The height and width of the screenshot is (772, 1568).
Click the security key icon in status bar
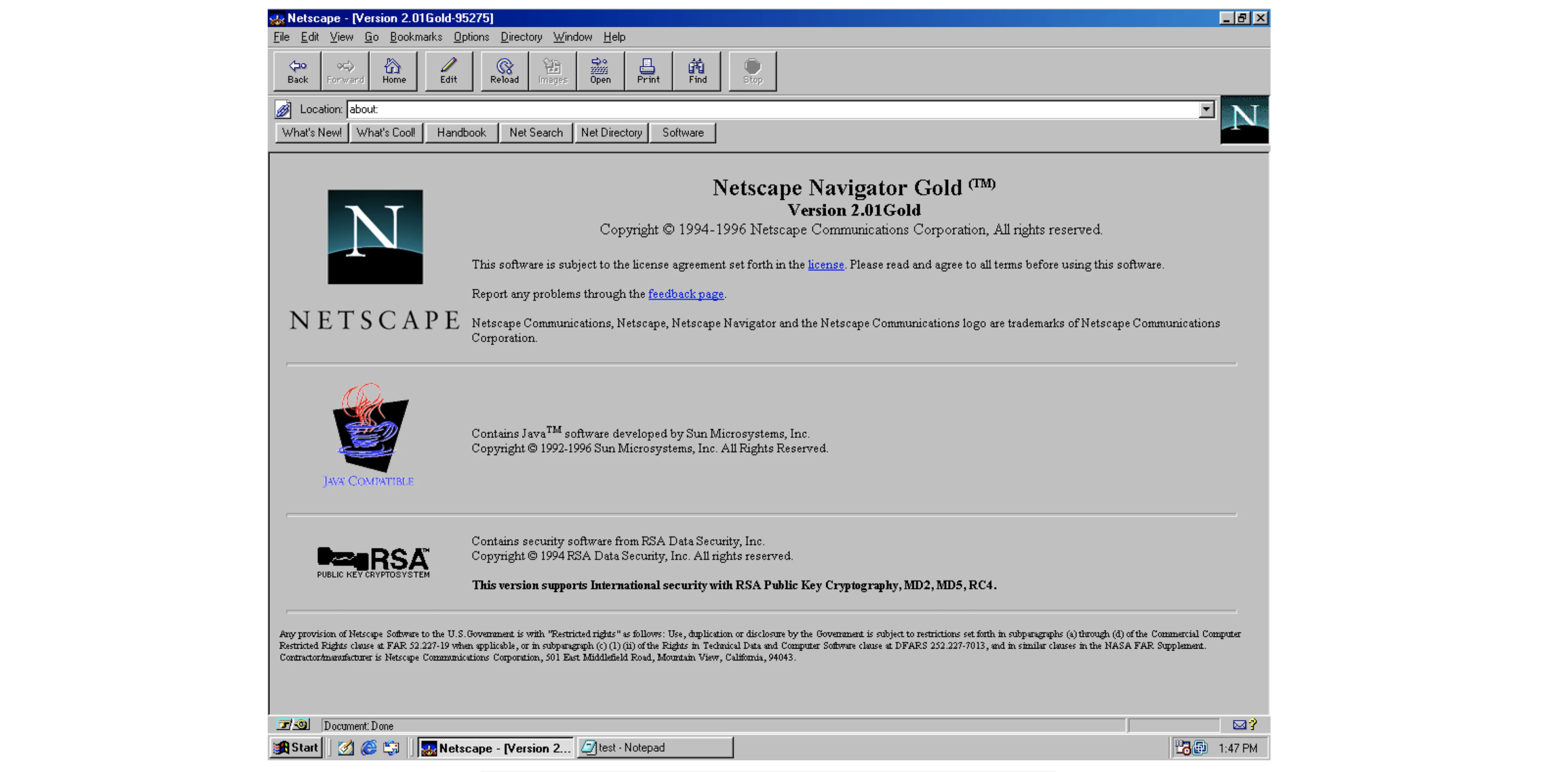[293, 725]
